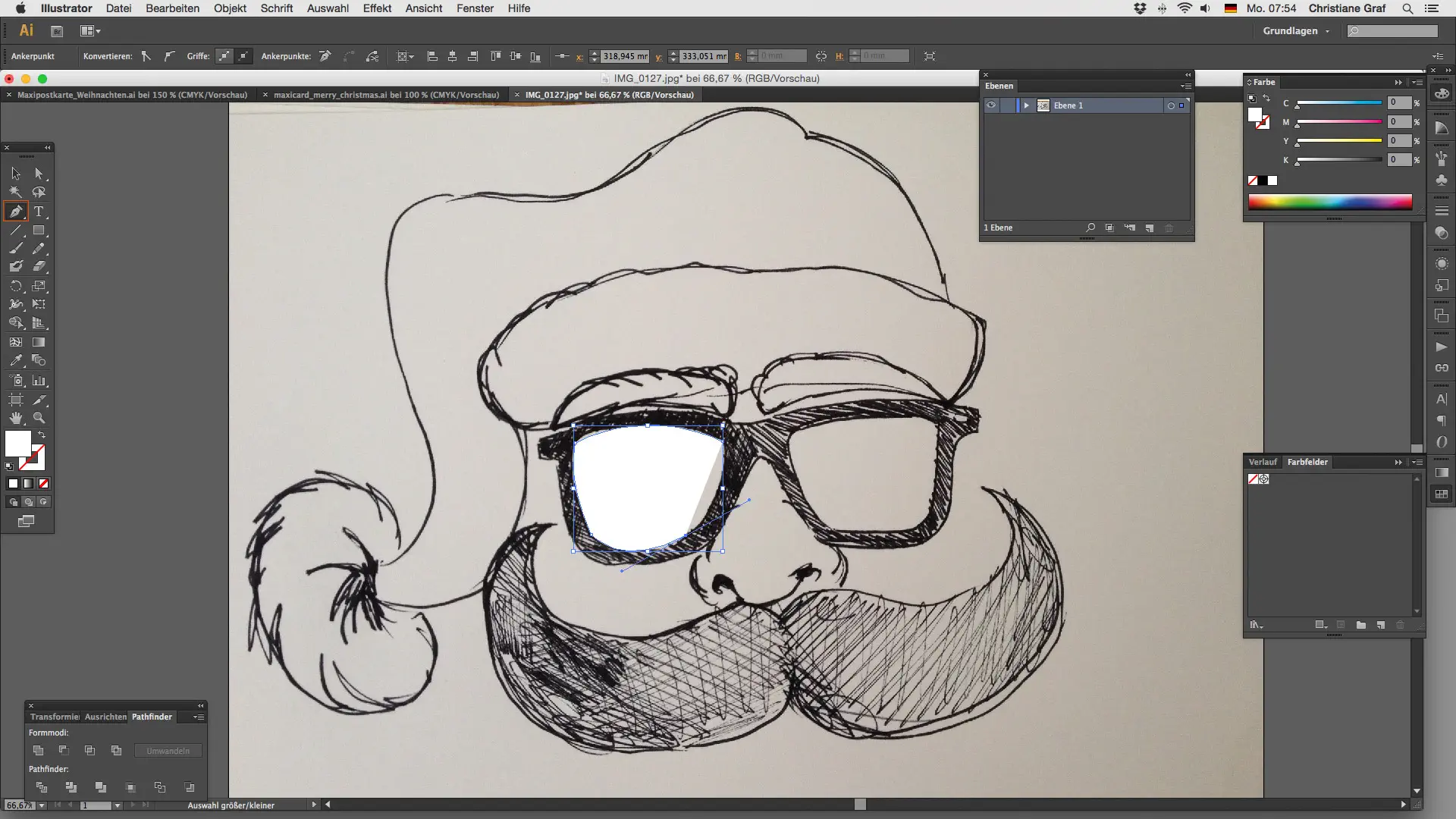Viewport: 1456px width, 819px height.
Task: Toggle the Ebene 1 target circle
Action: click(x=1171, y=105)
